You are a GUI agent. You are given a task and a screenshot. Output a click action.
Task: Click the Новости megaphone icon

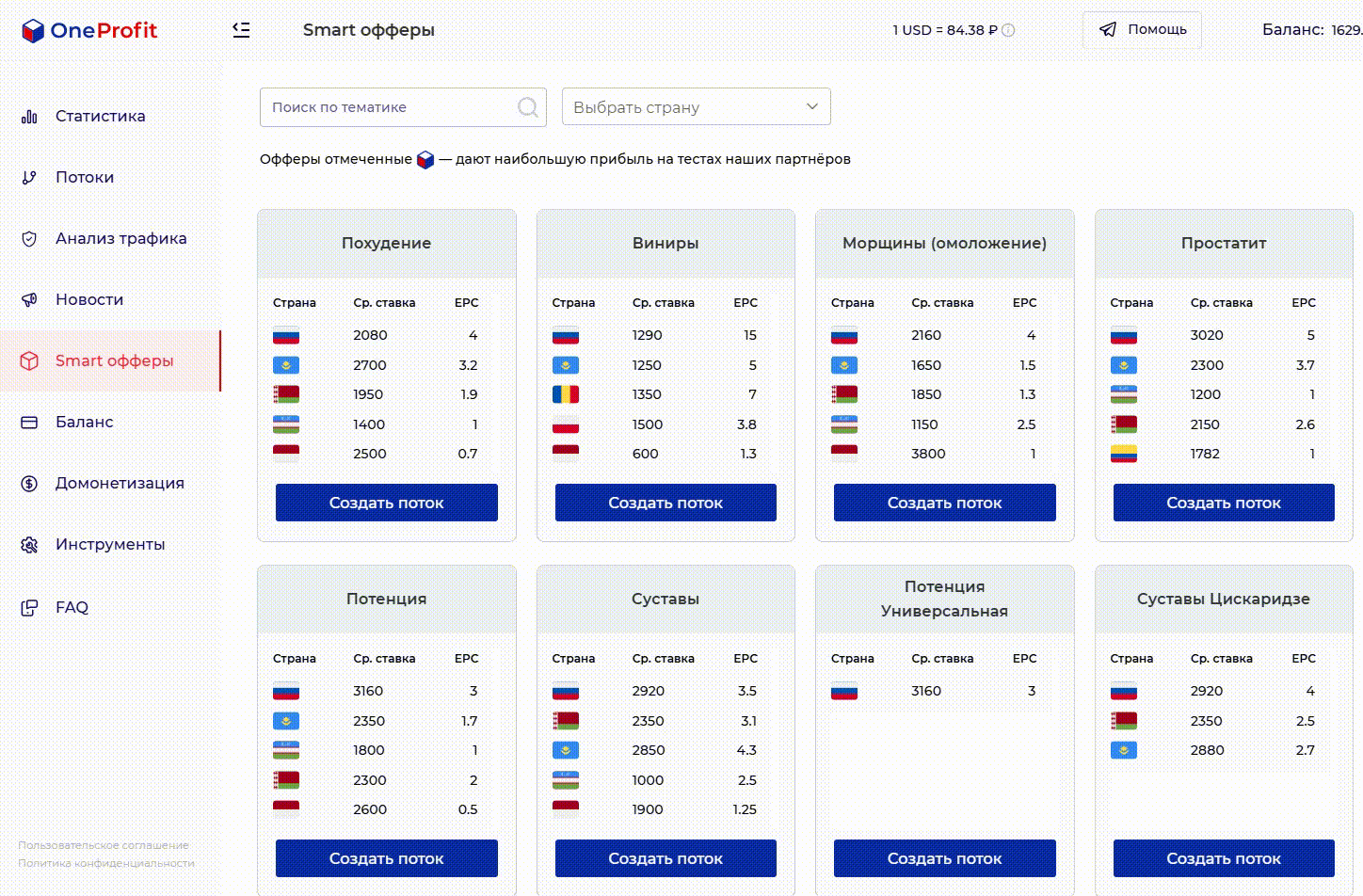[x=29, y=300]
